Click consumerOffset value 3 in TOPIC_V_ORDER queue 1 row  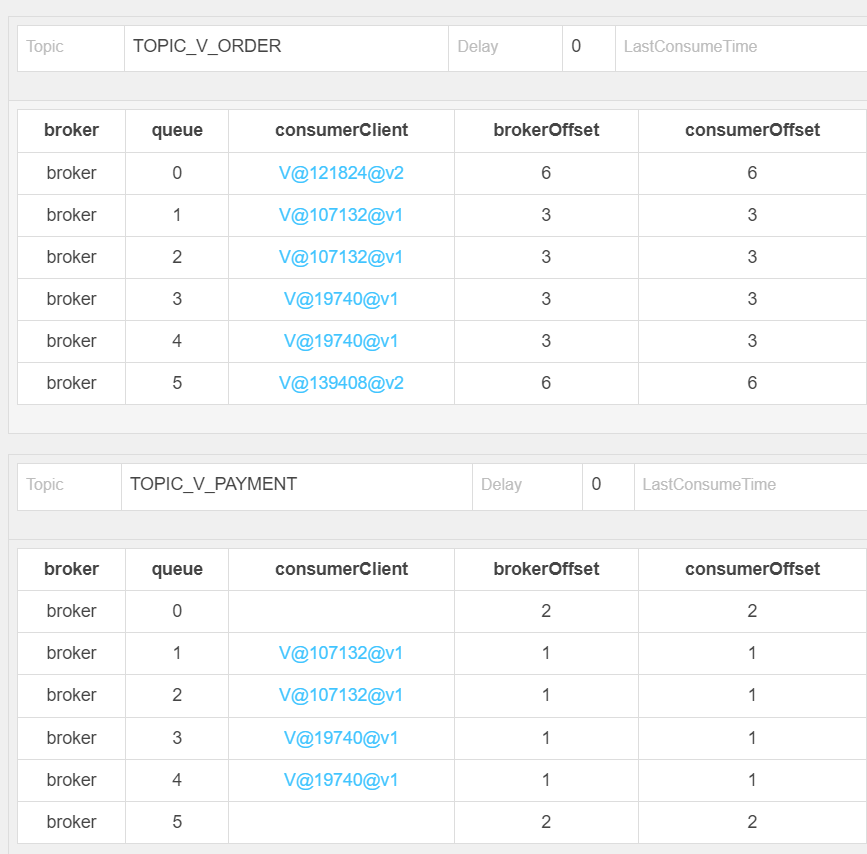coord(752,215)
